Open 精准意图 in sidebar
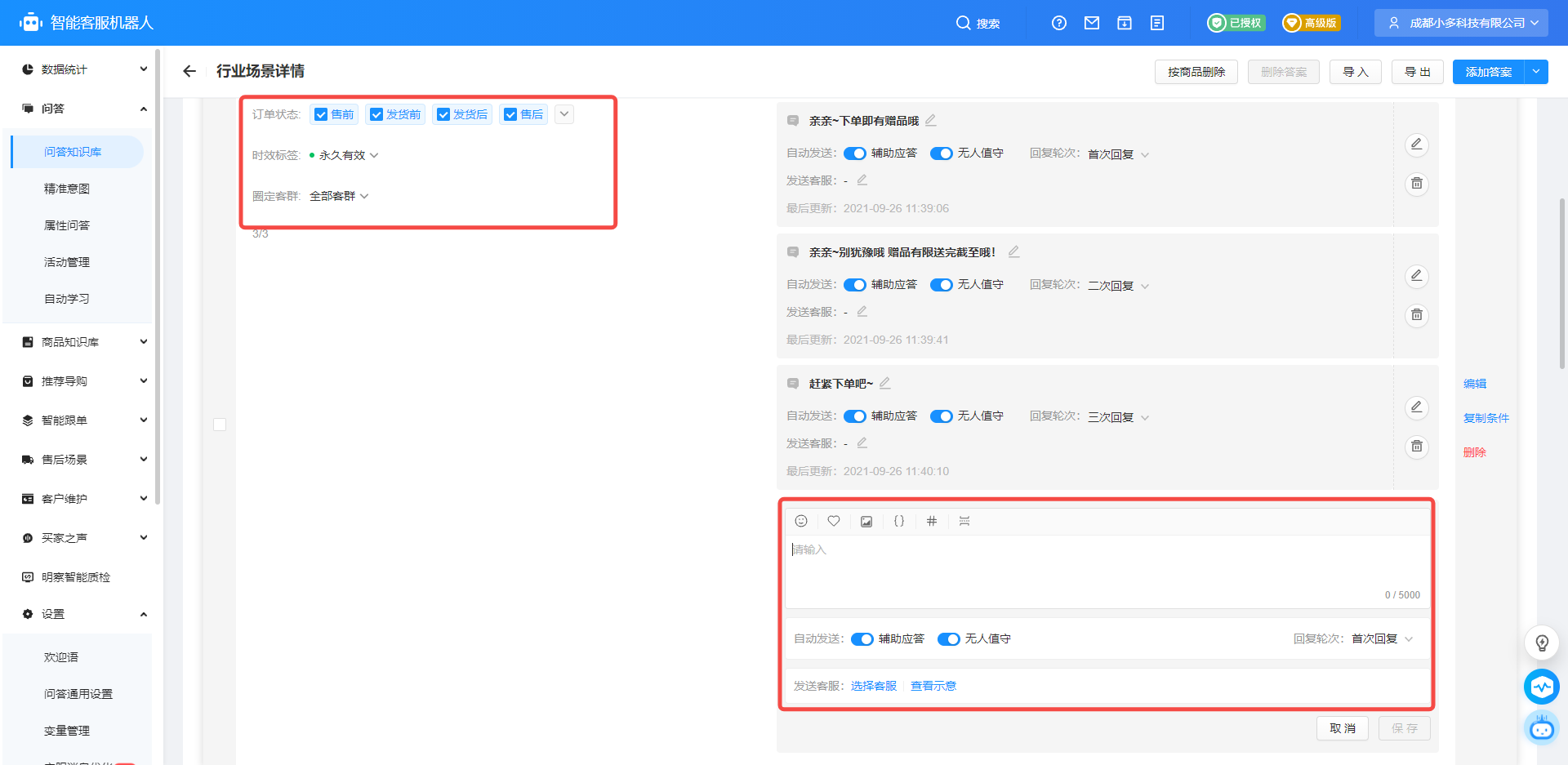 point(67,189)
